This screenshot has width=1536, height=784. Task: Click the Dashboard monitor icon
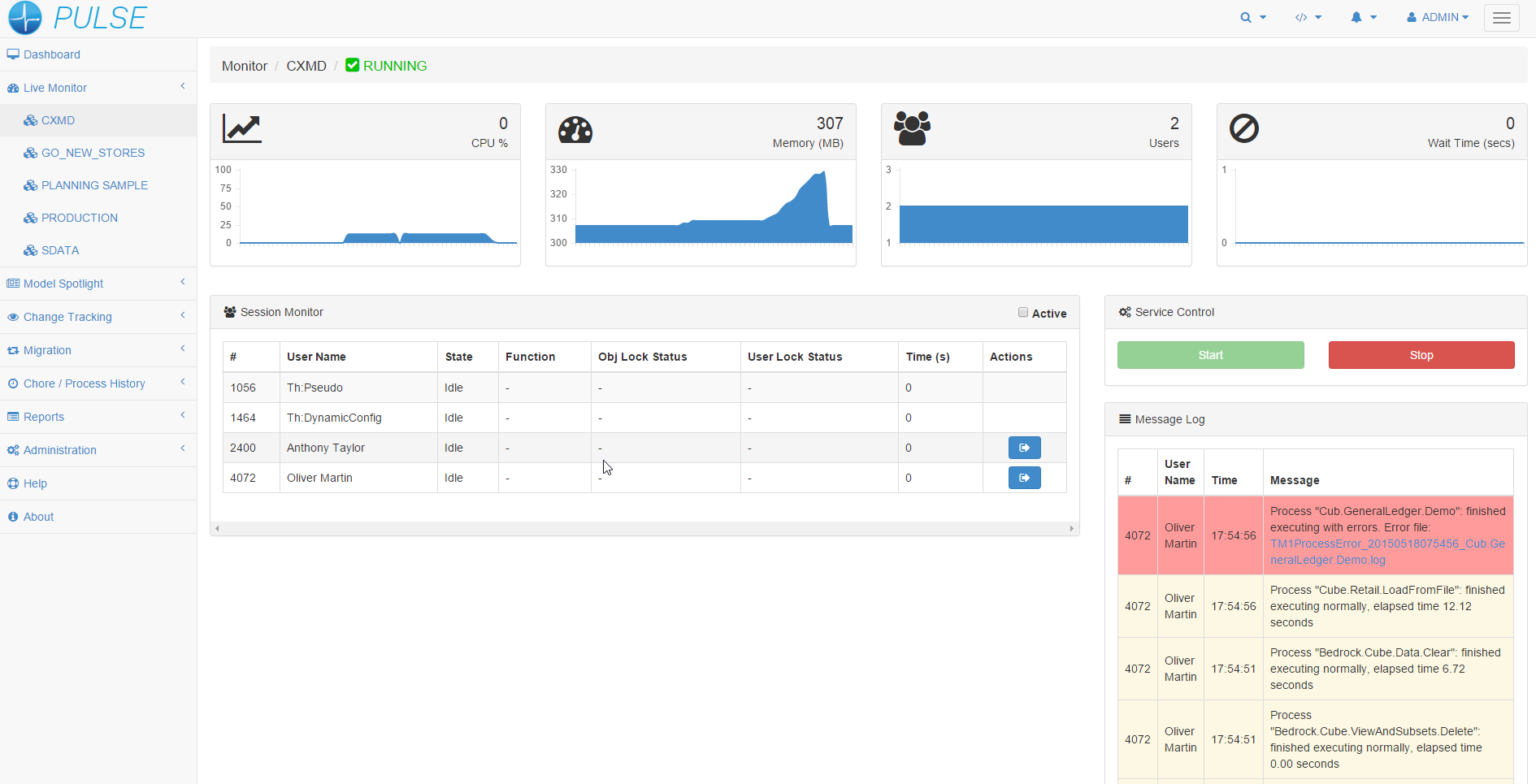[13, 54]
